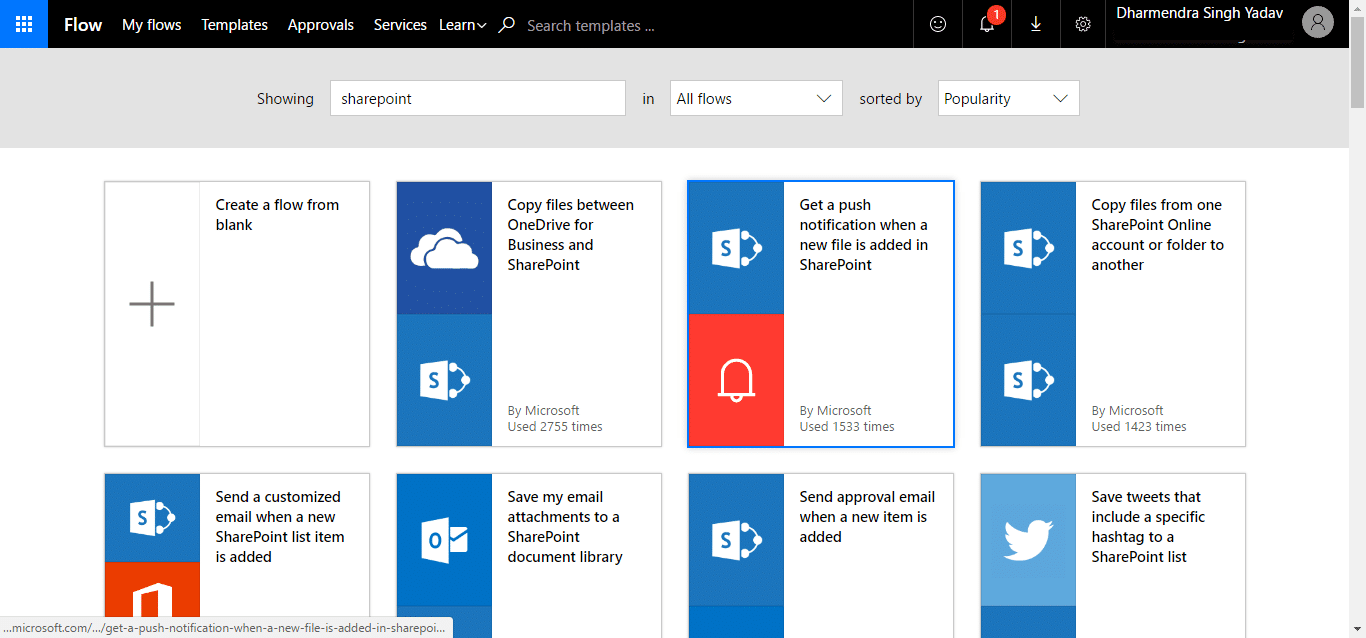Click the user profile avatar

(x=1318, y=23)
